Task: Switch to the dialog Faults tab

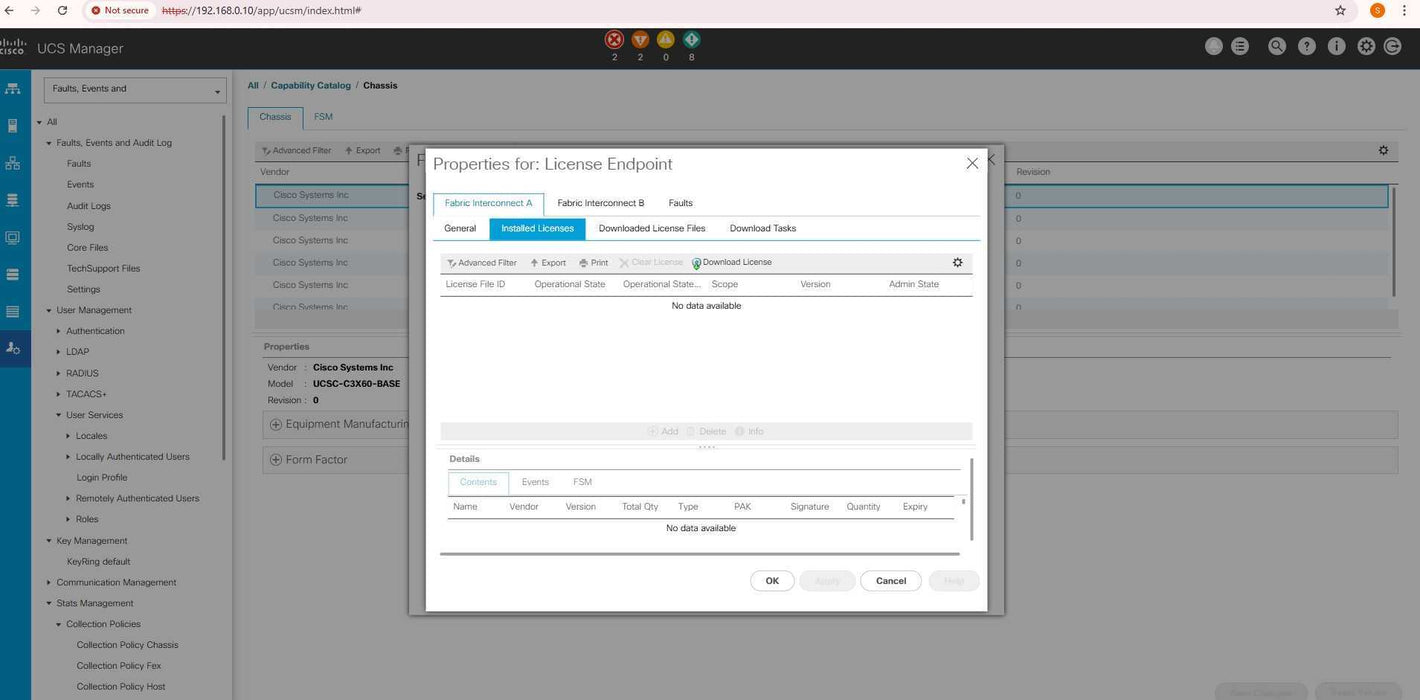Action: [x=680, y=203]
